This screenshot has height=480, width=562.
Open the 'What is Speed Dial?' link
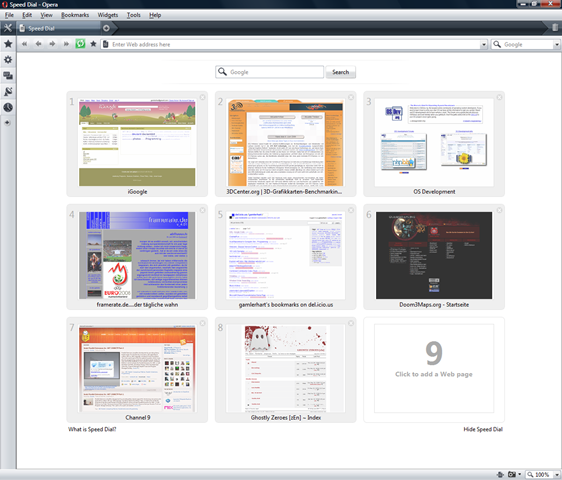pos(92,429)
